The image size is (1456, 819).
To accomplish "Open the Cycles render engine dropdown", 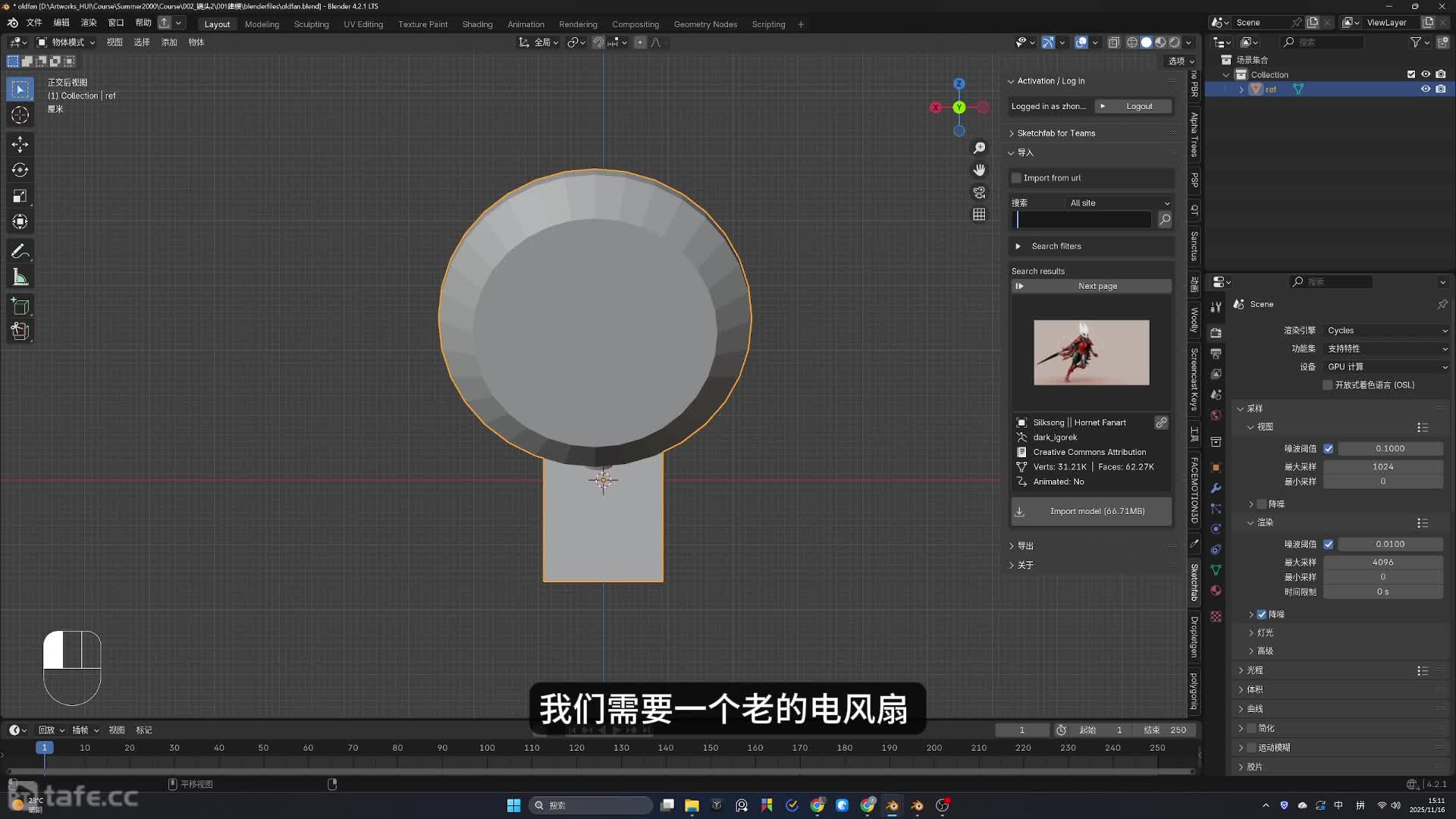I will point(1386,331).
